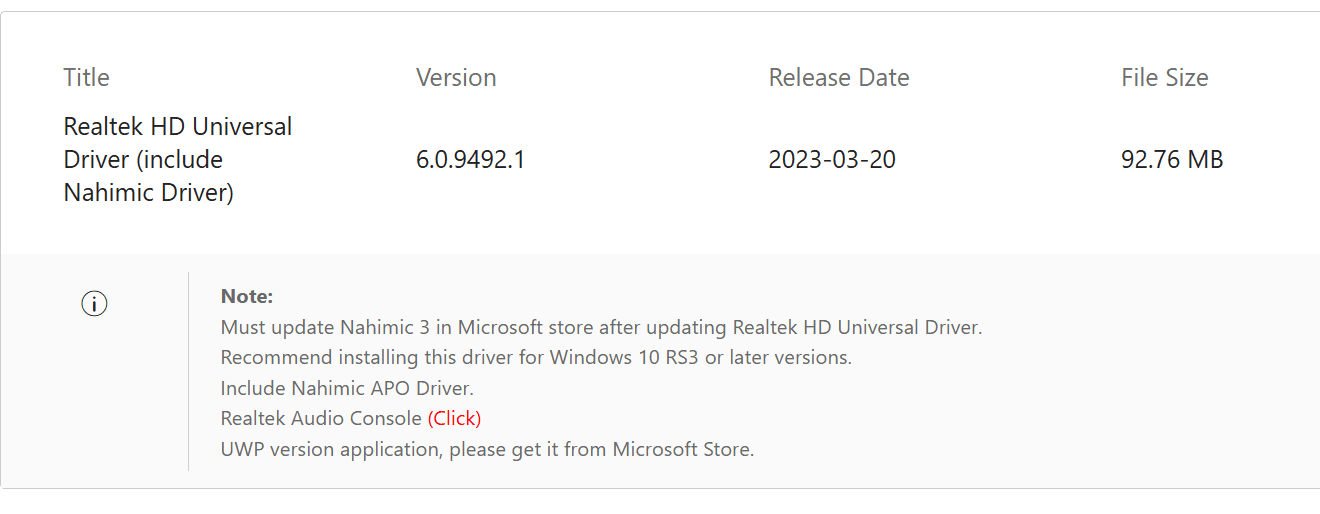The height and width of the screenshot is (514, 1320).
Task: Click the info circle icon beside the note
Action: pyautogui.click(x=94, y=304)
